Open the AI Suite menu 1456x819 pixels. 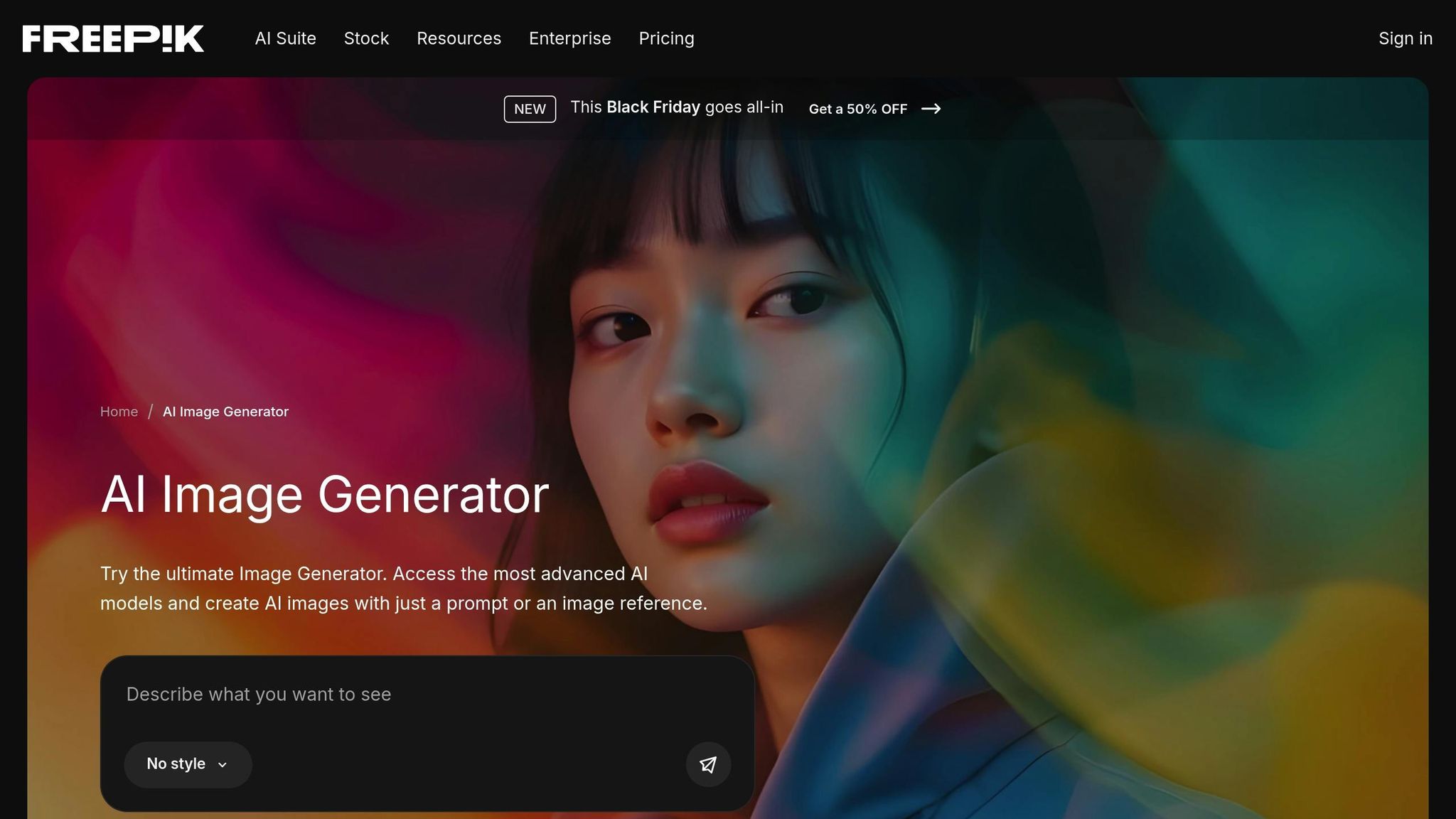285,38
